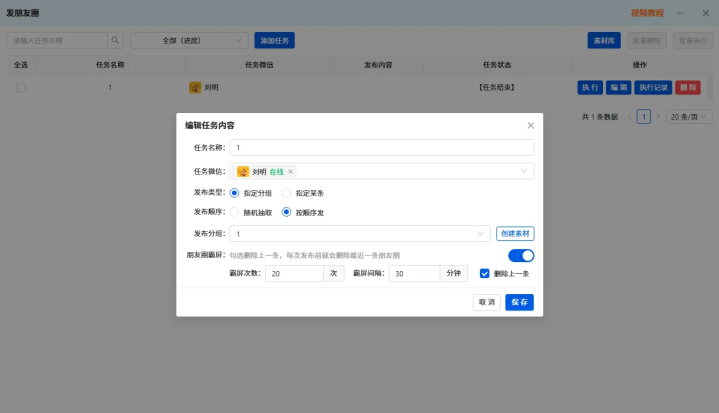The width and height of the screenshot is (719, 413).
Task: Click the search magnifier icon
Action: tap(115, 40)
